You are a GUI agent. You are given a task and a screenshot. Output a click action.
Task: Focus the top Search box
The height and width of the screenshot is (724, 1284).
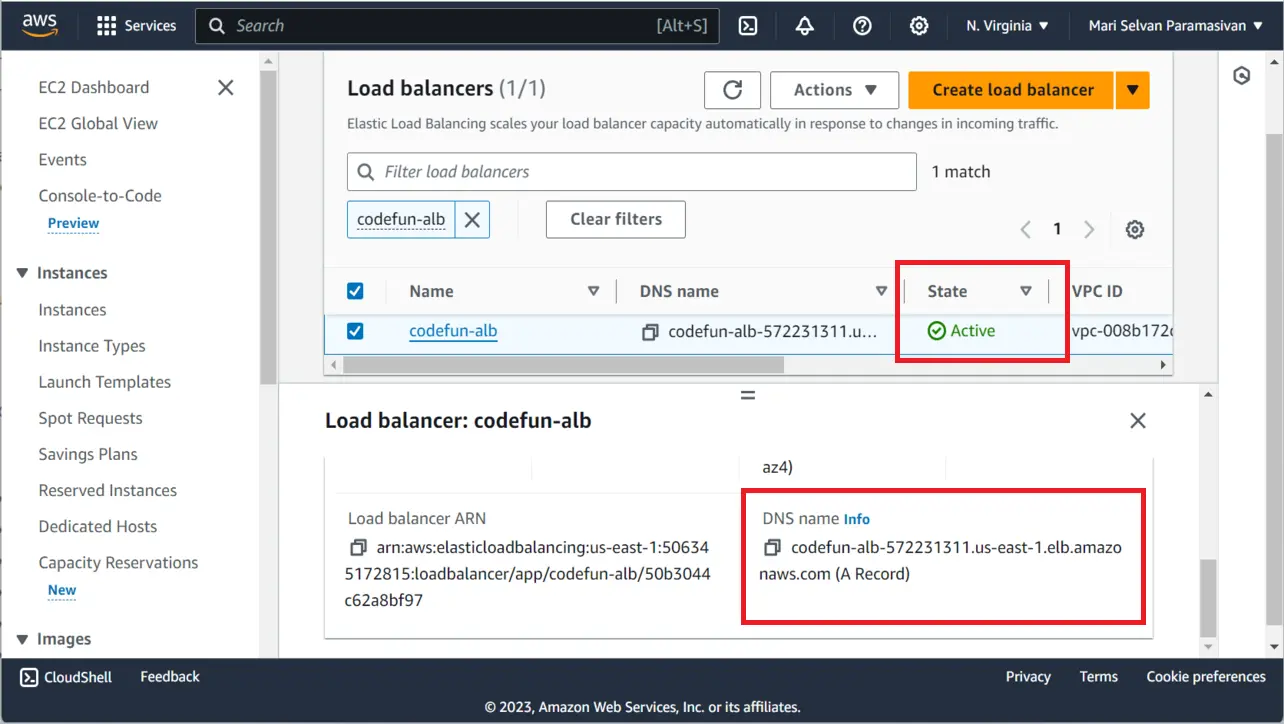point(458,26)
